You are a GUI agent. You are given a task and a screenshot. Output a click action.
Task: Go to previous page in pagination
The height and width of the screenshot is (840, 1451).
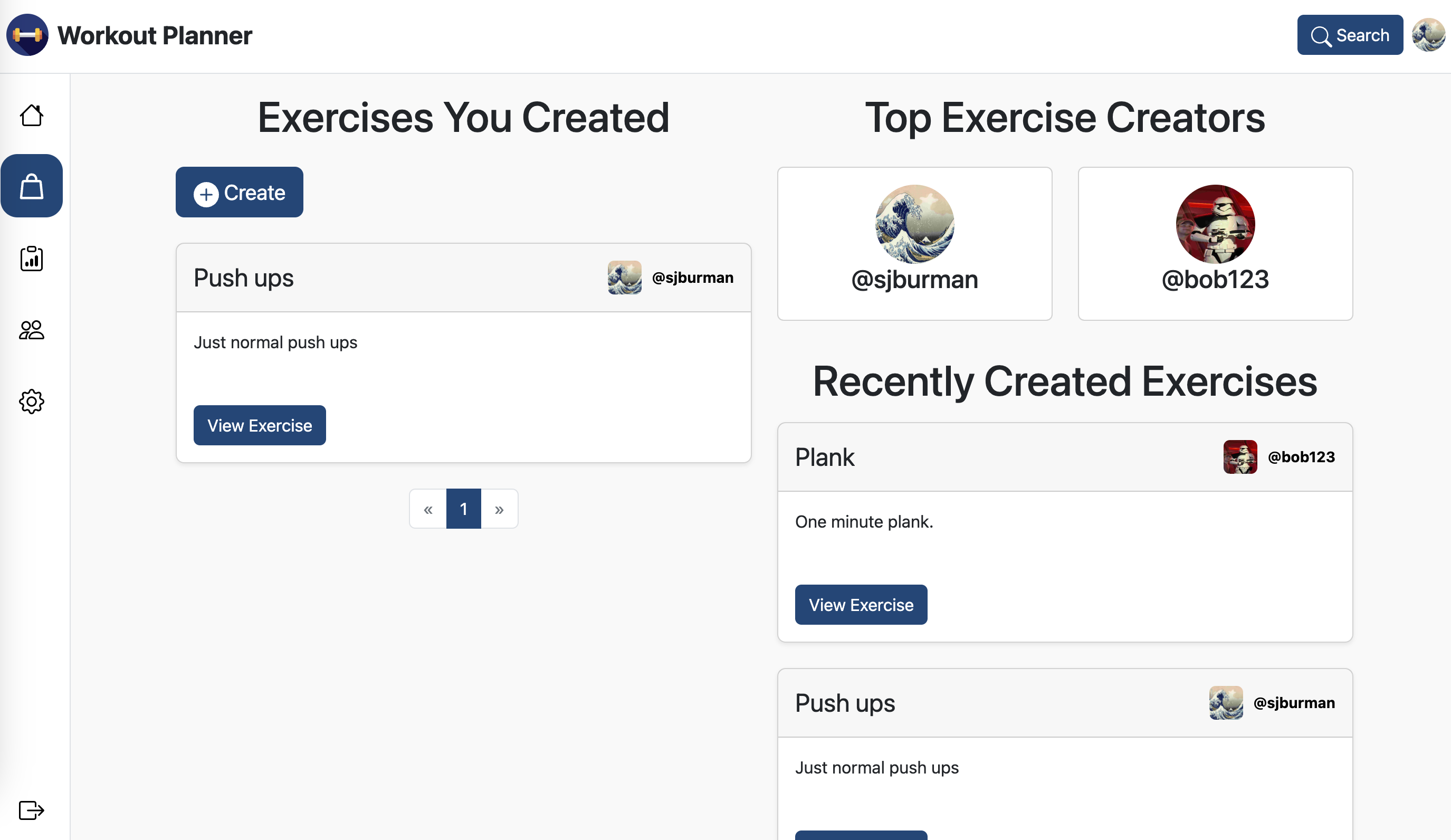(428, 509)
